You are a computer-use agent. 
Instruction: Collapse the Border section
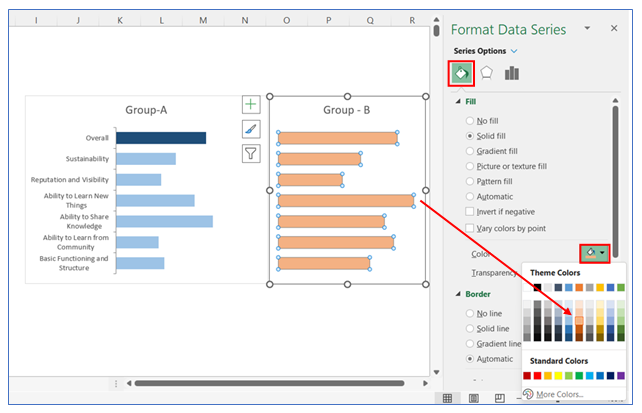[459, 294]
